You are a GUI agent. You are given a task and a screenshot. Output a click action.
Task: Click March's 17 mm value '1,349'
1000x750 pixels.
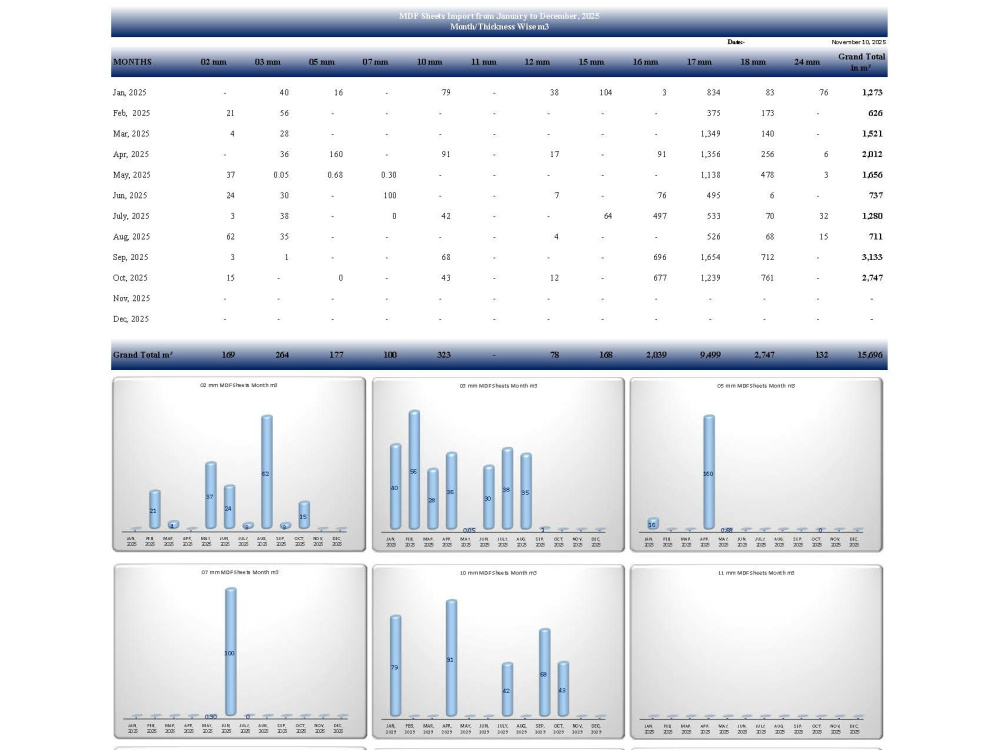point(710,134)
